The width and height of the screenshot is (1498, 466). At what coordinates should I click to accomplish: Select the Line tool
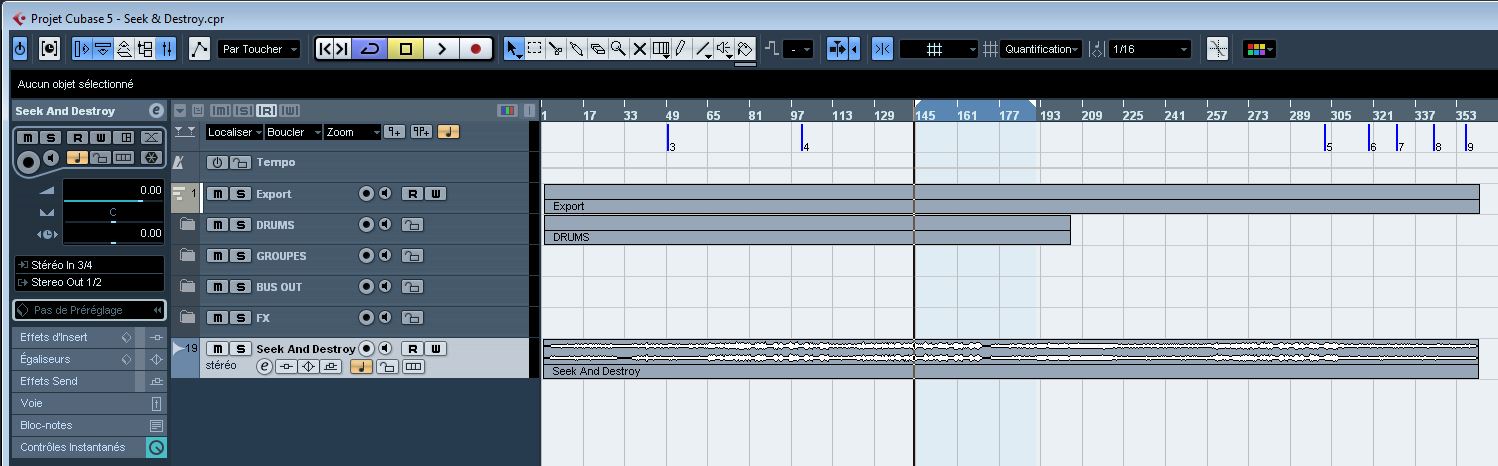(703, 49)
